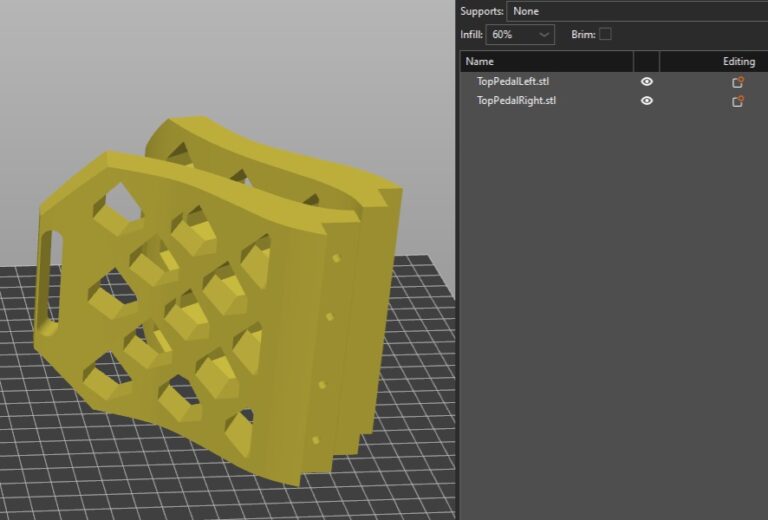Viewport: 768px width, 520px height.
Task: Click the Editing column header
Action: 738,62
